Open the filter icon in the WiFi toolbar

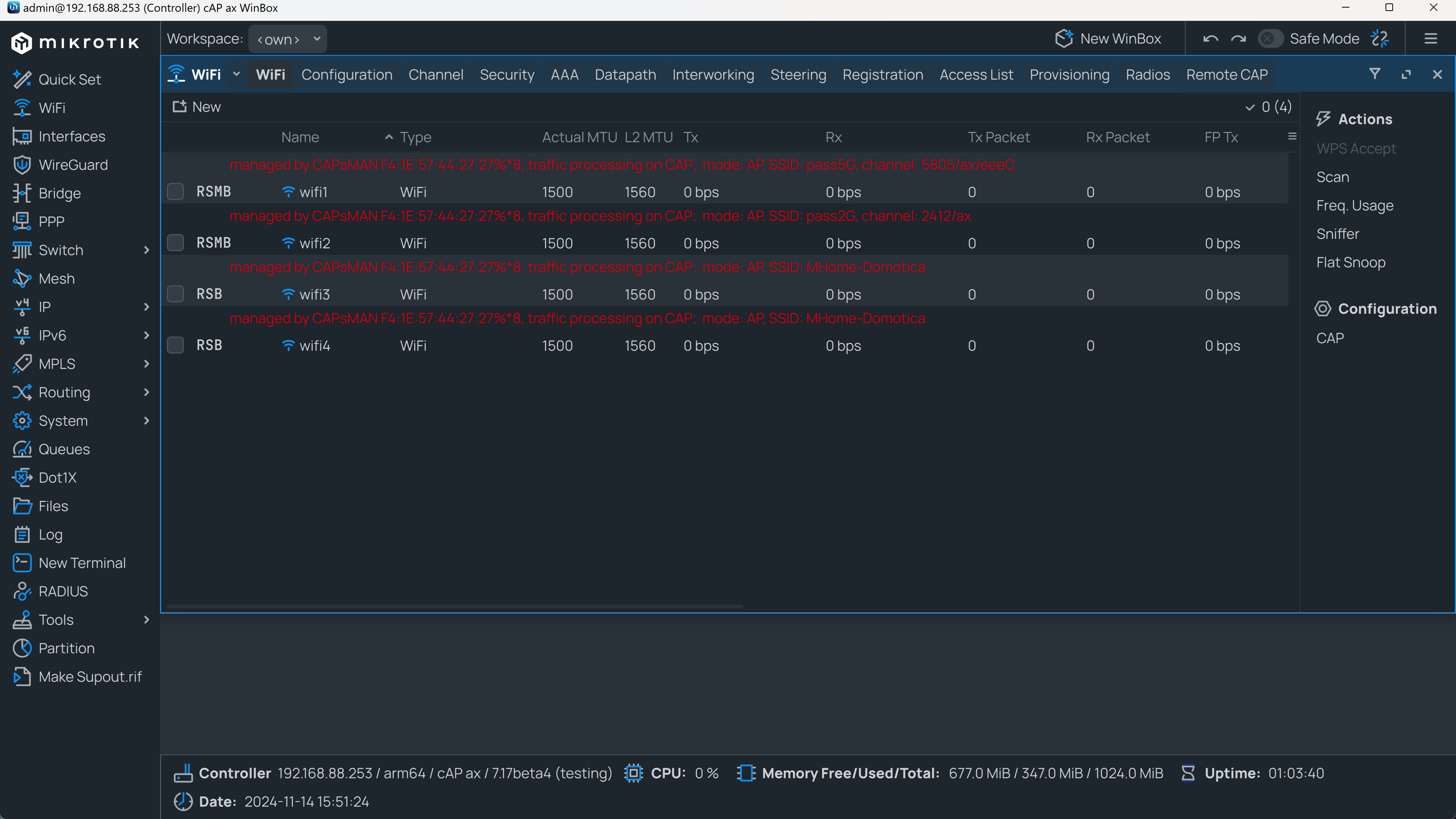[1374, 74]
